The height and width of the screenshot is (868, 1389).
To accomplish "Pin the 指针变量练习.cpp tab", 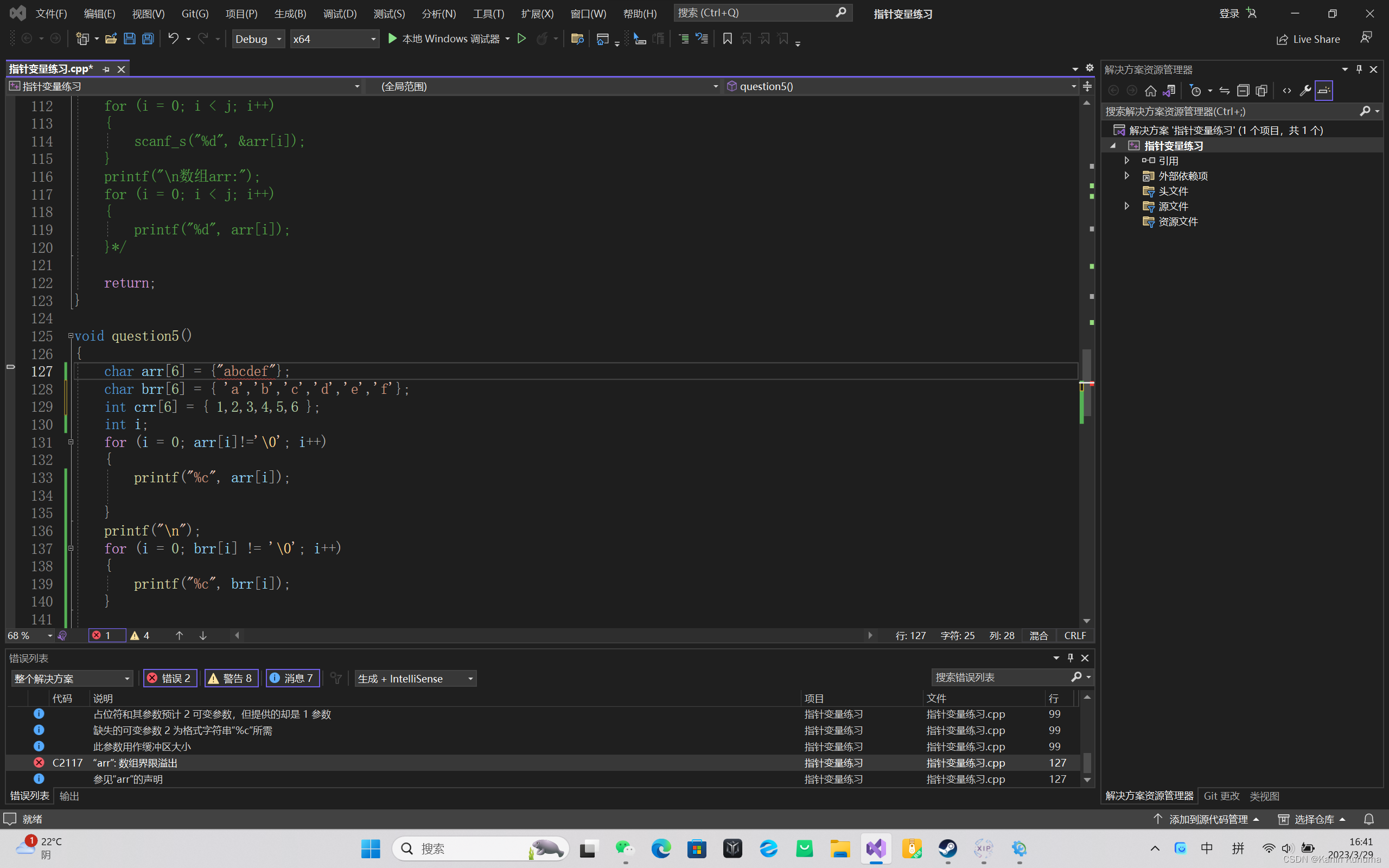I will click(x=106, y=69).
